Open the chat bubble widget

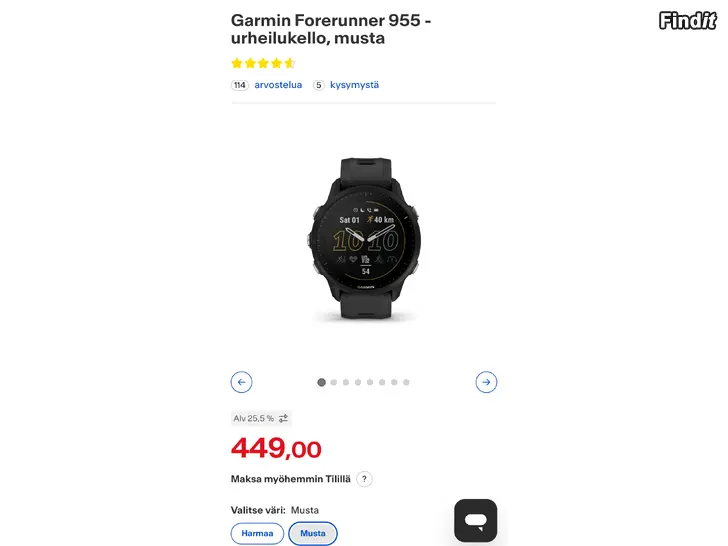(475, 520)
